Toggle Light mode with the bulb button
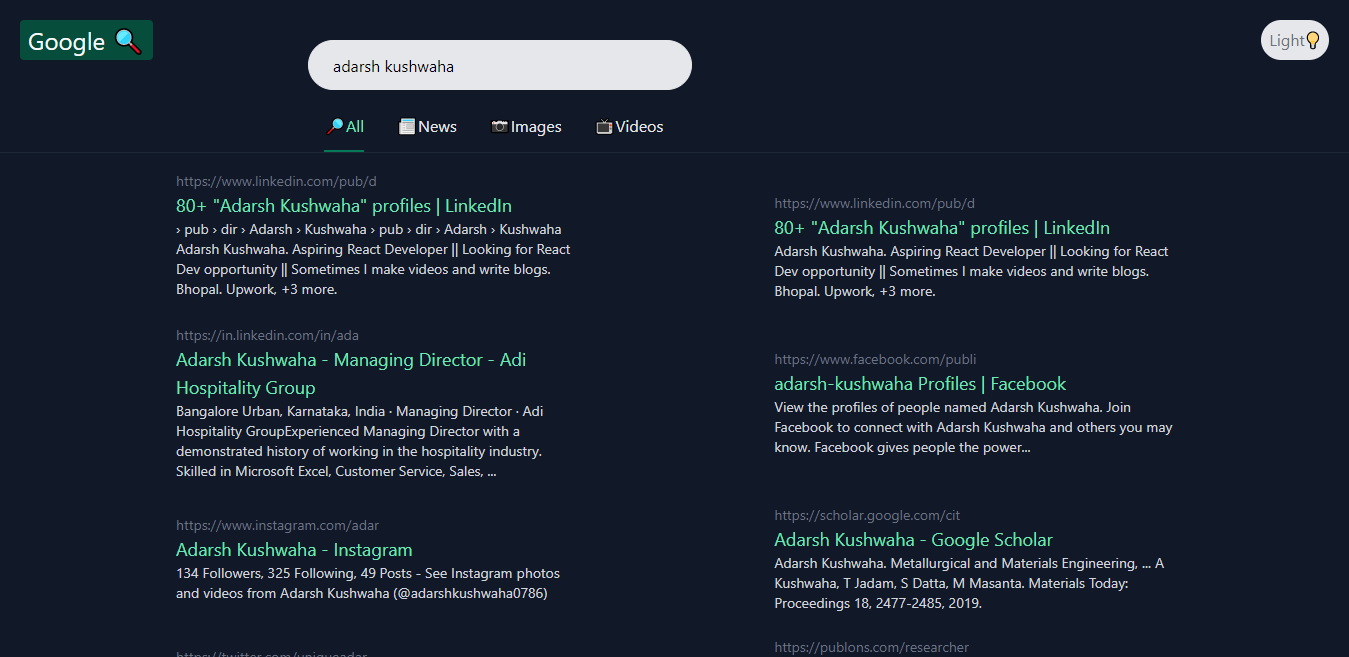Viewport: 1349px width, 657px height. pos(1295,40)
